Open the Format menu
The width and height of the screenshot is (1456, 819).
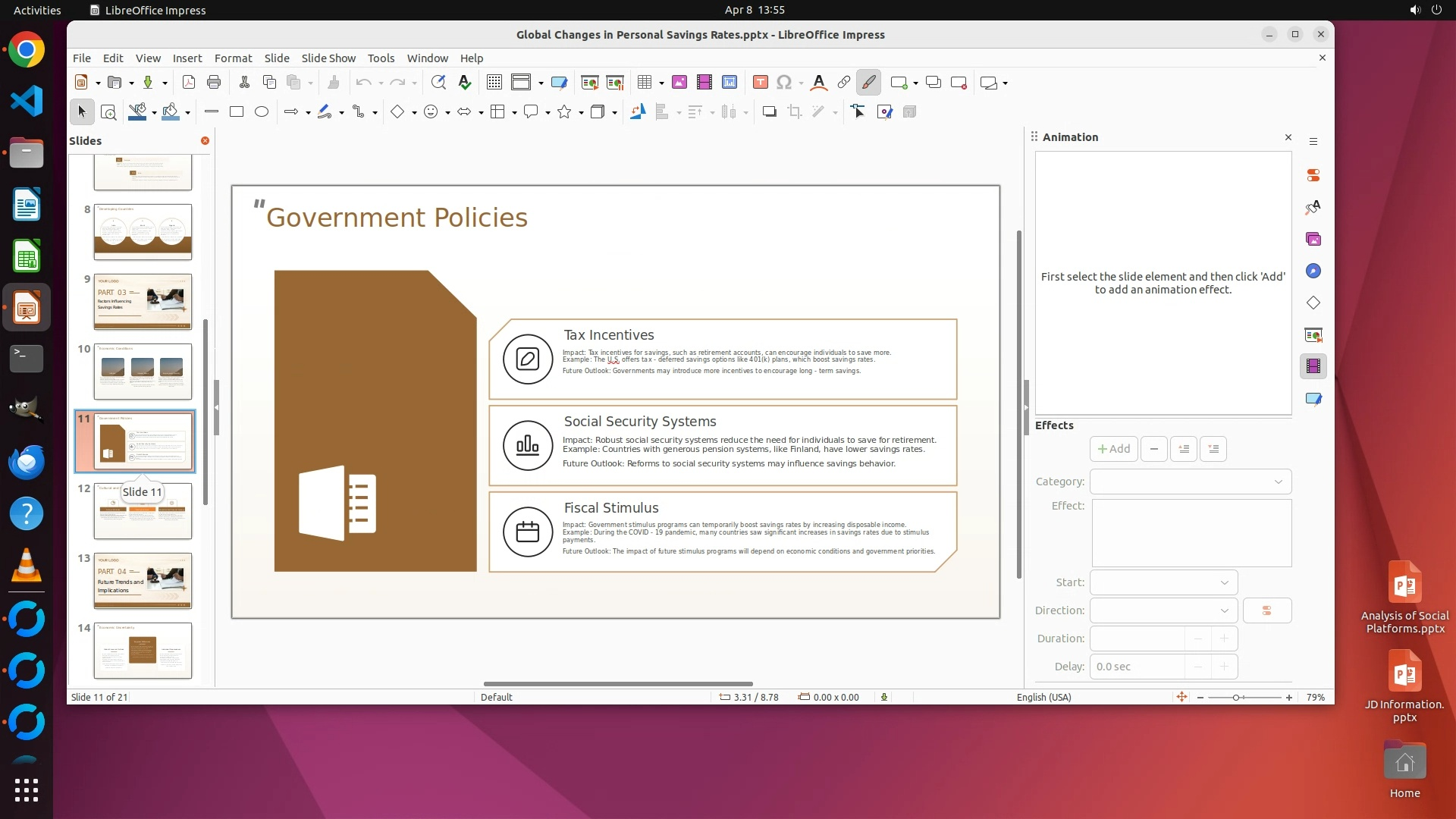tap(233, 58)
